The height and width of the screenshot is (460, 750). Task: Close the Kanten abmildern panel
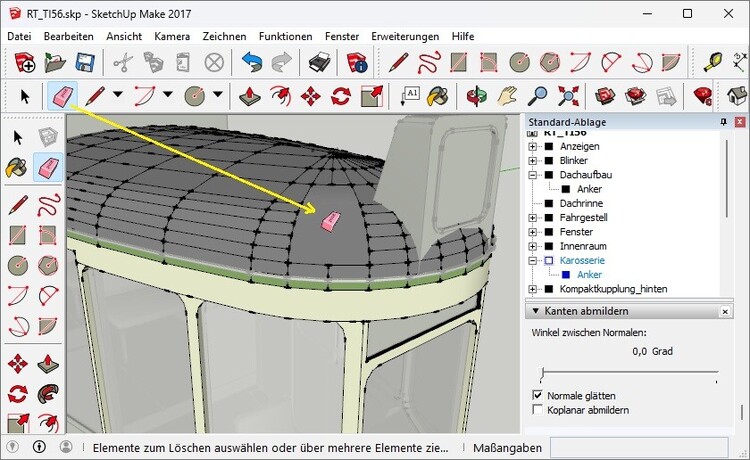coord(725,311)
